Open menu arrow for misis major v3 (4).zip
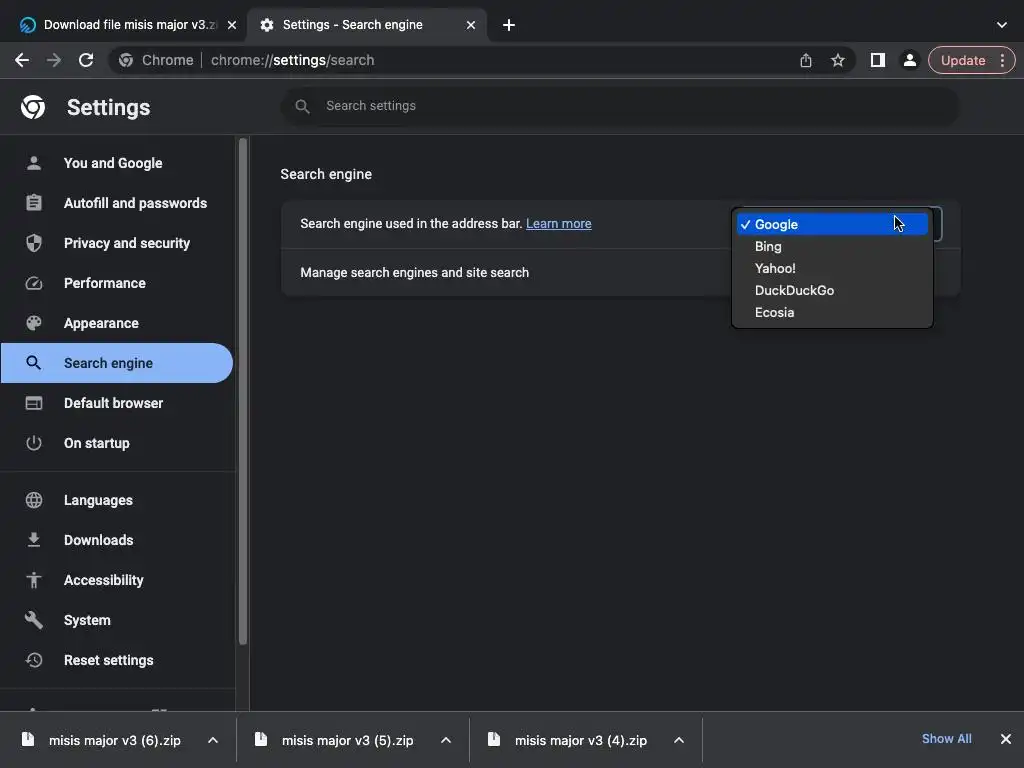 tap(679, 740)
